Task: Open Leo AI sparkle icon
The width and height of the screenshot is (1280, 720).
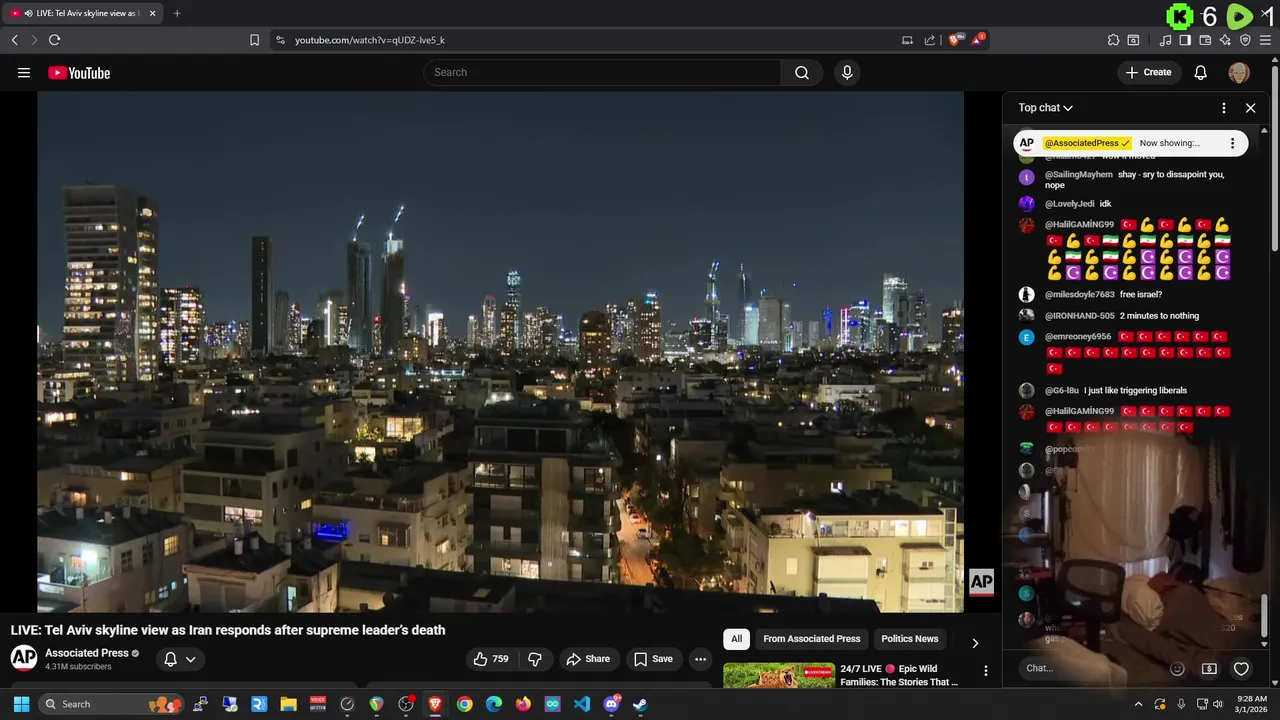Action: 1225,40
